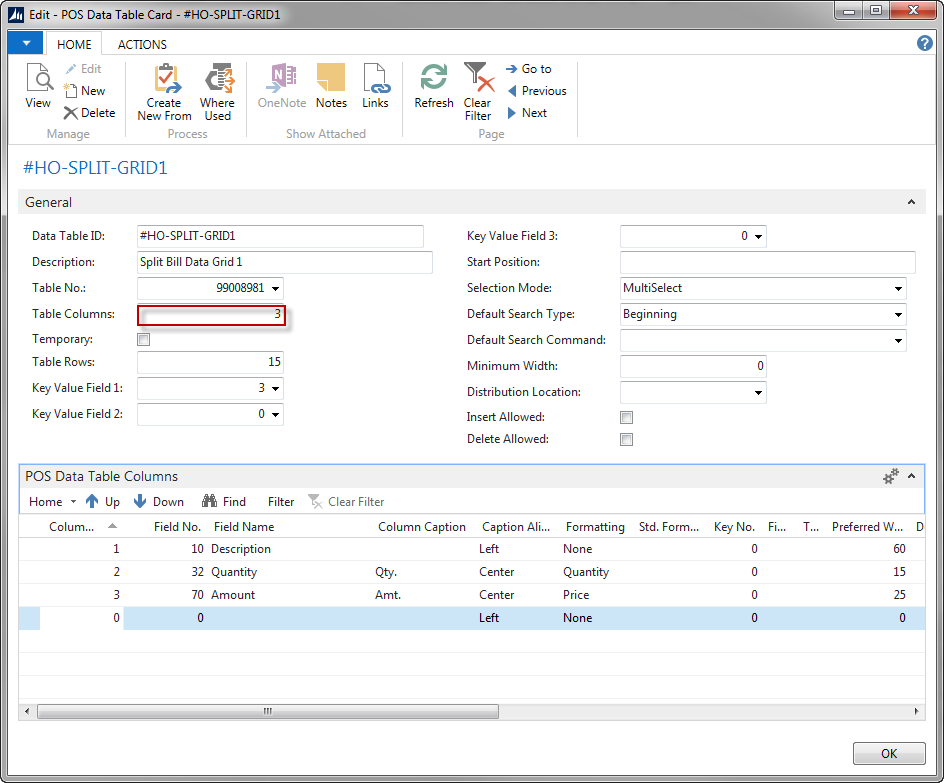Enable the Insert Allowed checkbox
The image size is (944, 783).
pyautogui.click(x=627, y=418)
